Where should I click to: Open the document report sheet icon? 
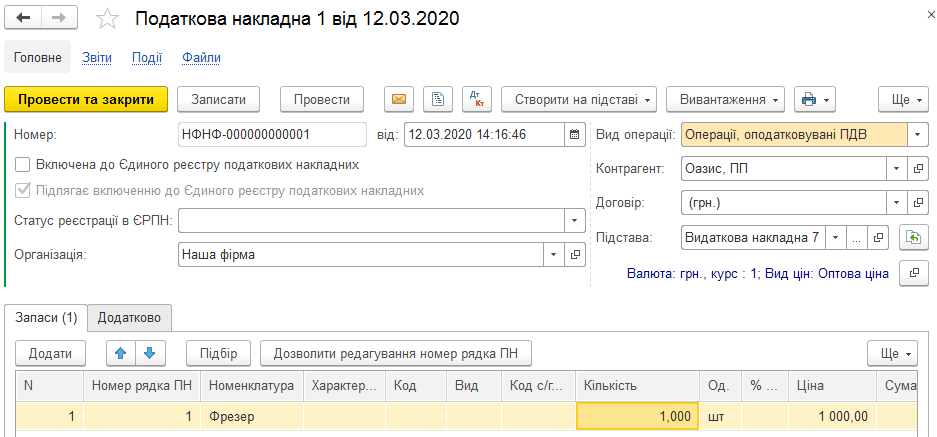(438, 100)
